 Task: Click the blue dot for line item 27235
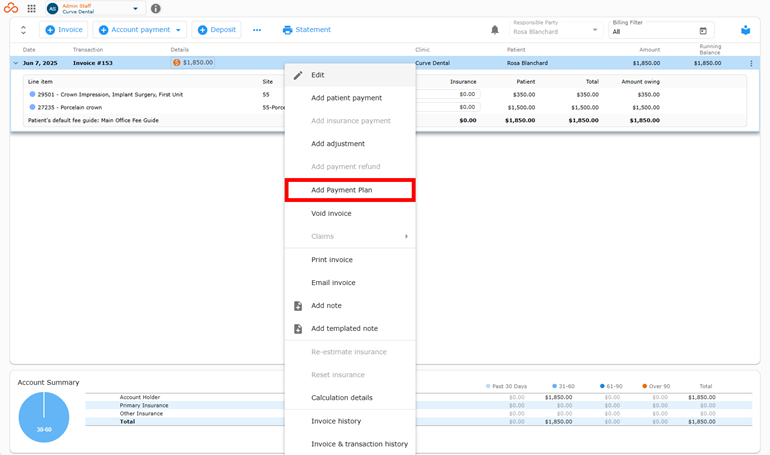click(32, 107)
